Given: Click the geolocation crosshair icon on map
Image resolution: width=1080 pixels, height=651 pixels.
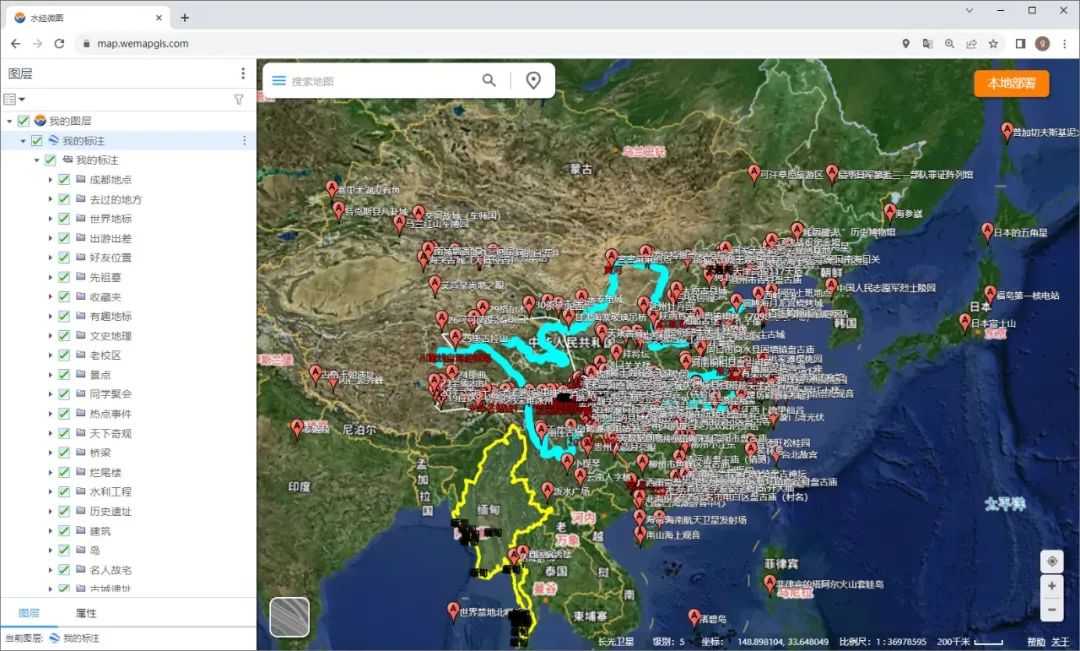Looking at the screenshot, I should click(x=1052, y=562).
